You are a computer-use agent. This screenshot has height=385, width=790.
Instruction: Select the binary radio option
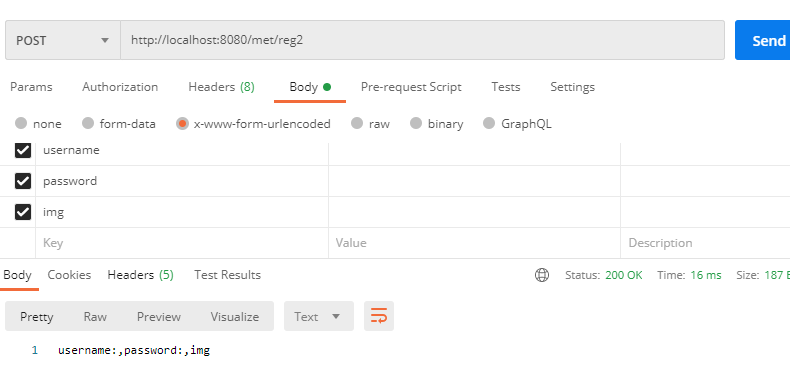[416, 123]
